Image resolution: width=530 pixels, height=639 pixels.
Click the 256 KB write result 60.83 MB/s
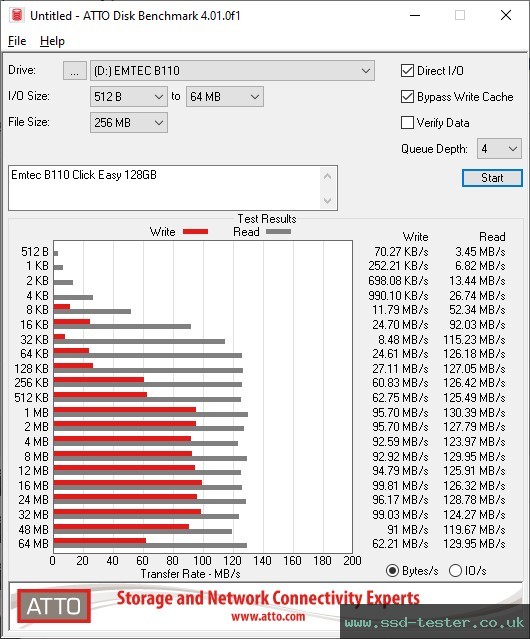click(400, 383)
